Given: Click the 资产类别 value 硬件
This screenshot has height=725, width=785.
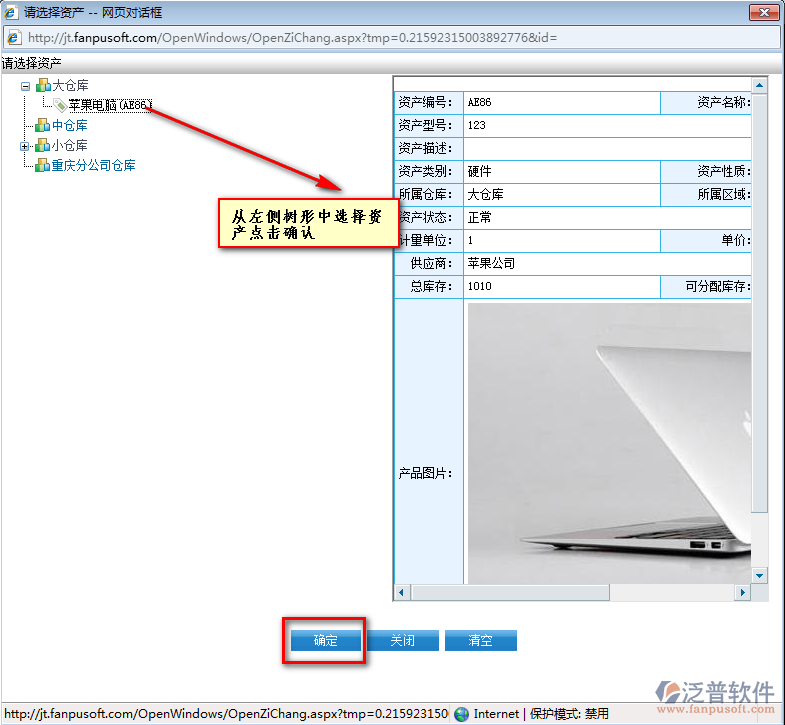Looking at the screenshot, I should click(479, 172).
